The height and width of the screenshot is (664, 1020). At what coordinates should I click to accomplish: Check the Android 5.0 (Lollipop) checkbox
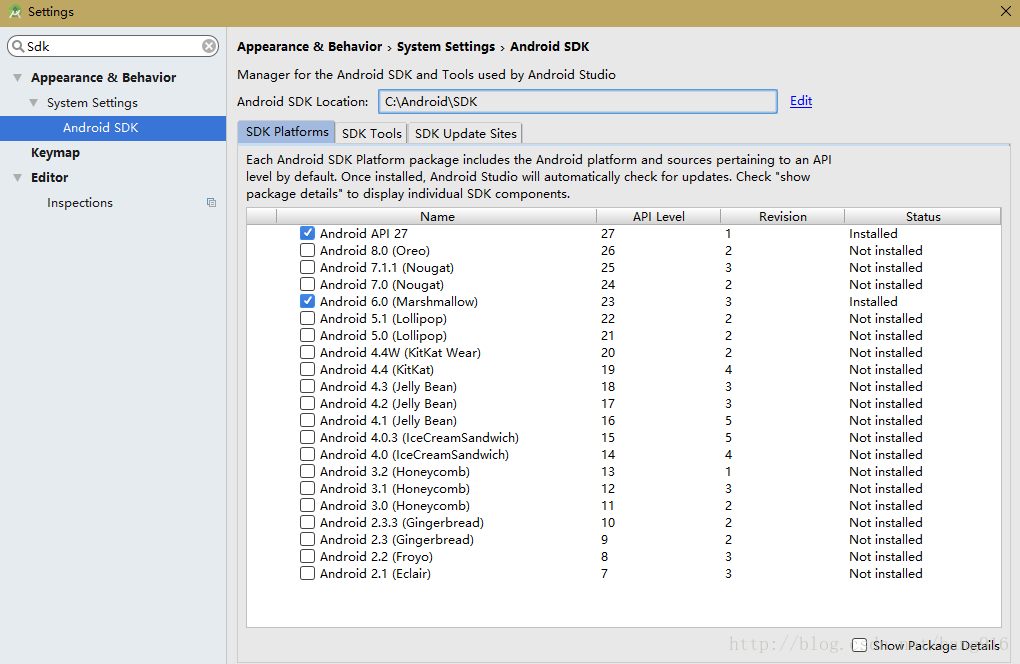pos(307,335)
